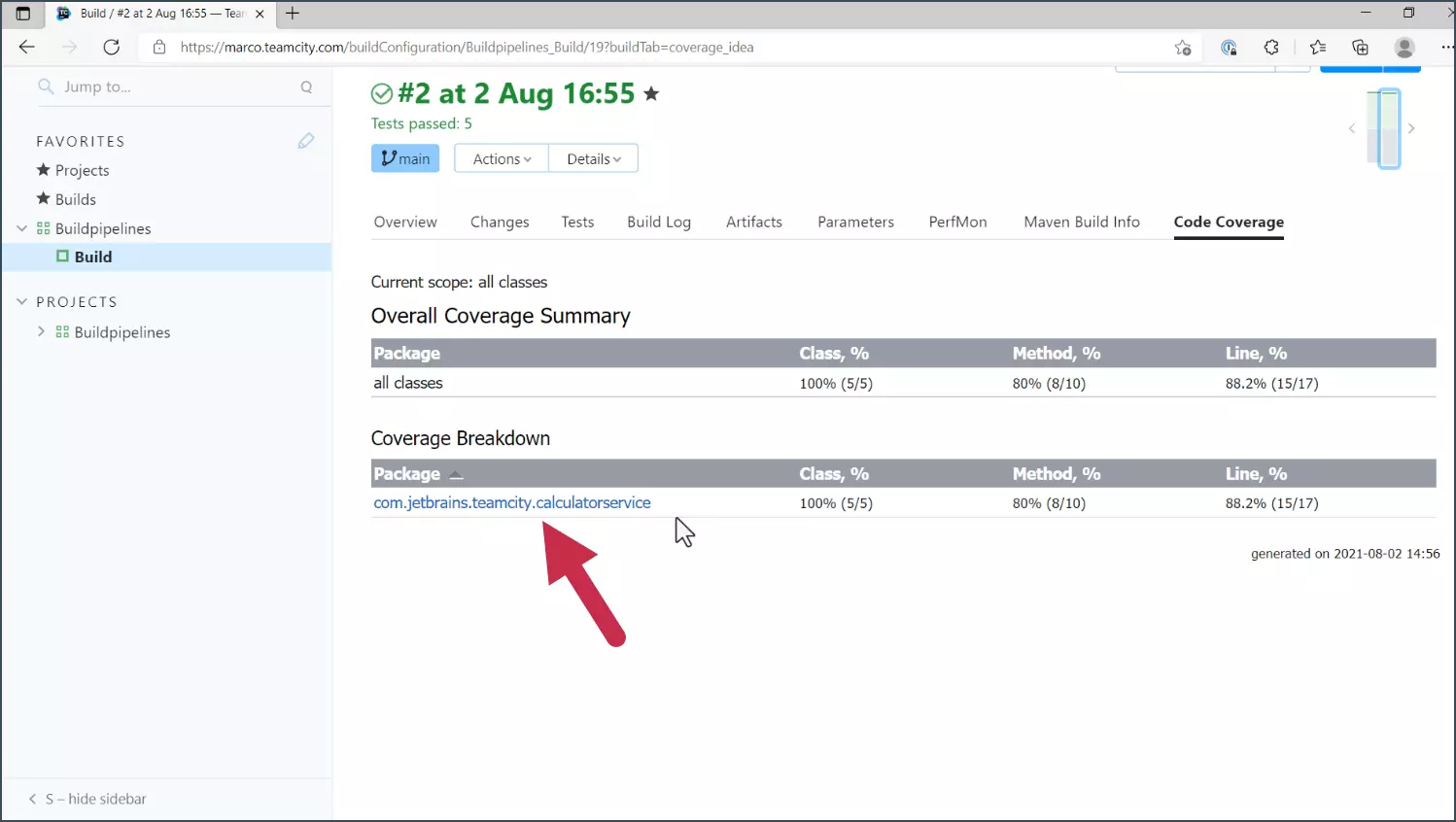Open the Actions dropdown

click(x=502, y=158)
